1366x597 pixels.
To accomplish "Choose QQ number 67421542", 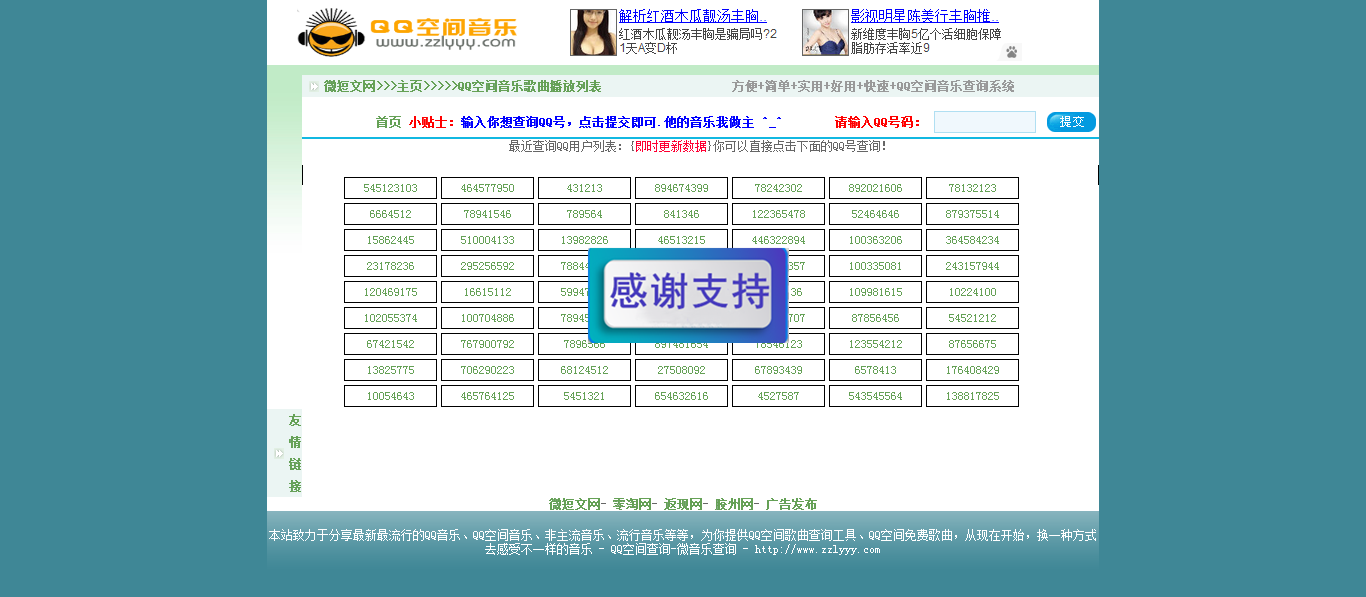I will pyautogui.click(x=390, y=344).
